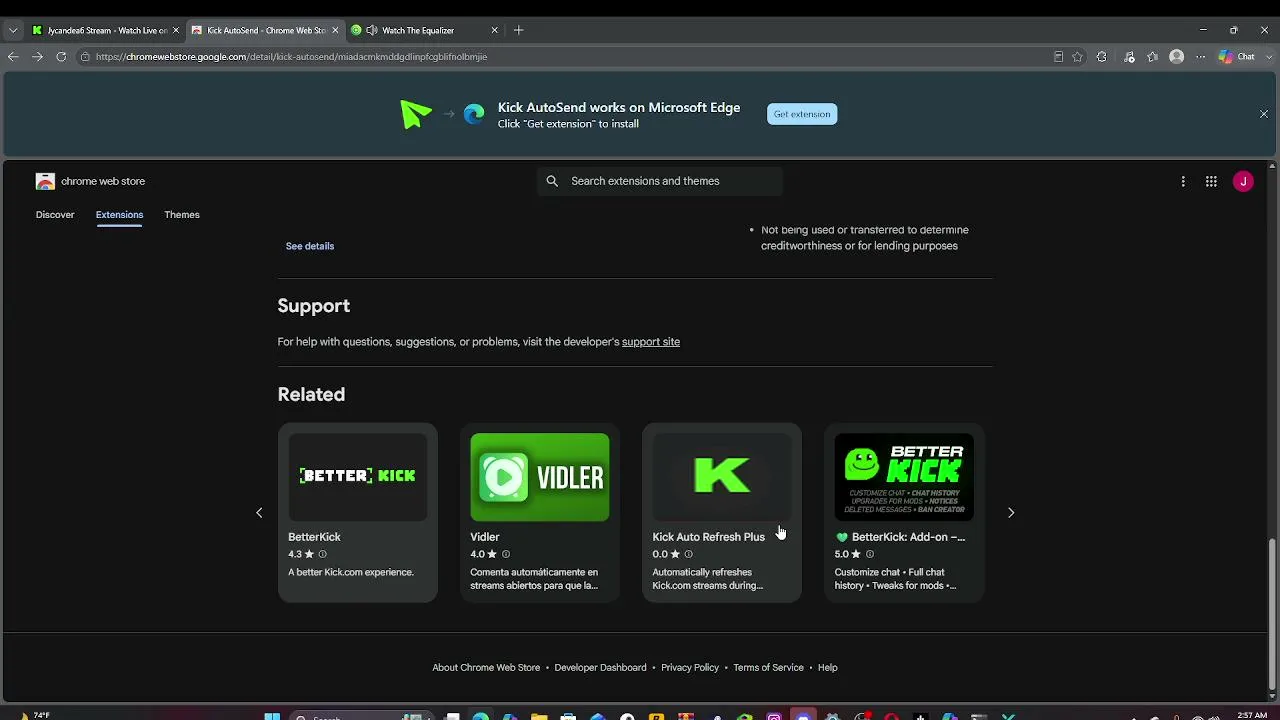1280x720 pixels.
Task: Click the page vertical scrollbar thumb
Action: [x=1272, y=614]
